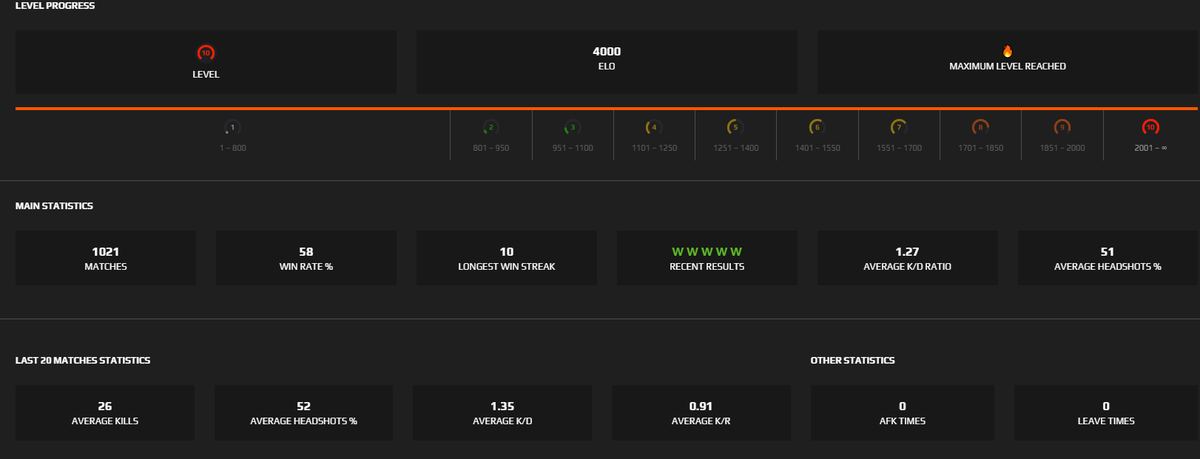Image resolution: width=1200 pixels, height=459 pixels.
Task: Select the level 7 skill icon
Action: tap(898, 128)
